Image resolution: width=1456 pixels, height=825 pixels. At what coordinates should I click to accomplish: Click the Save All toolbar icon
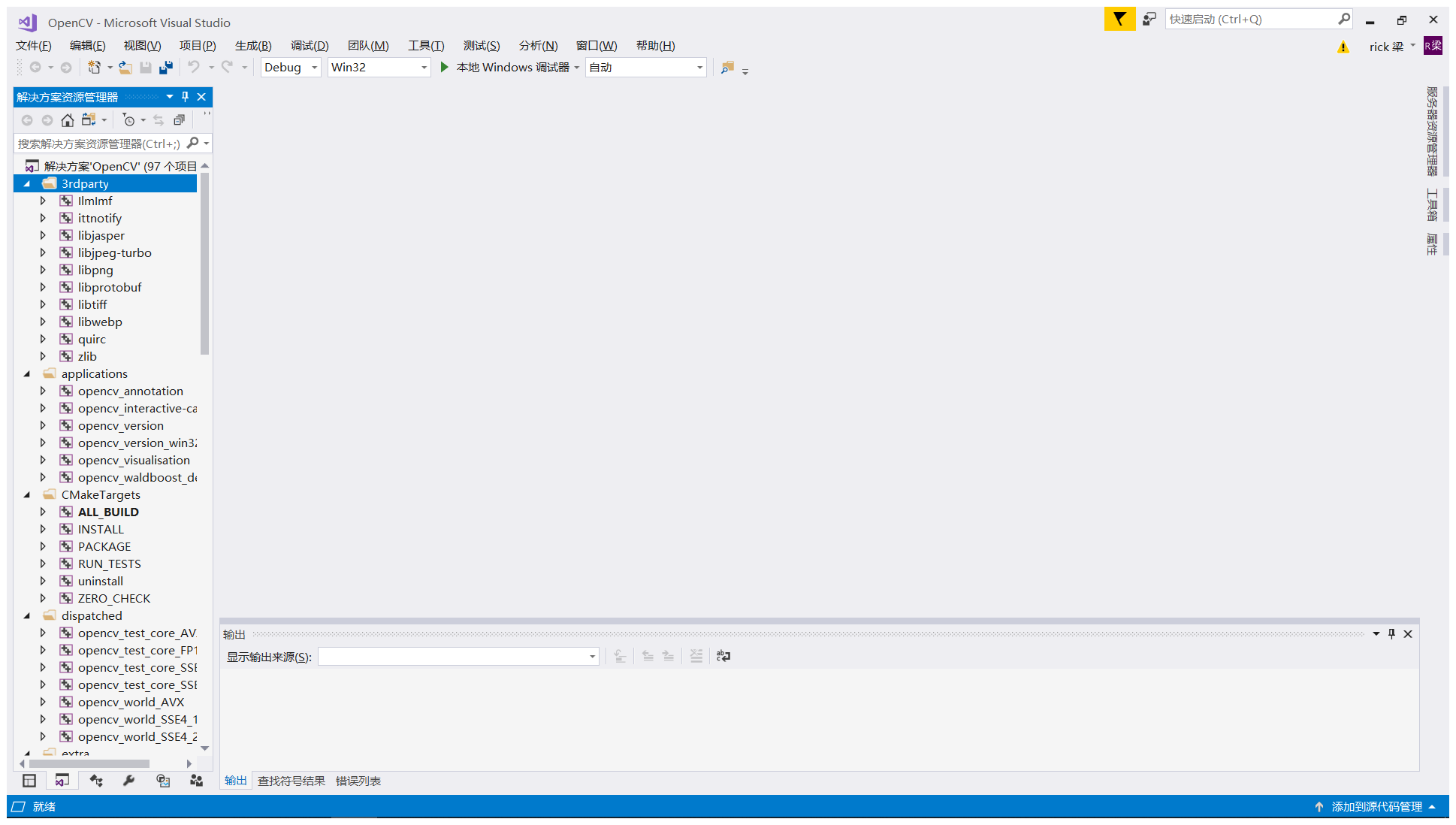point(166,68)
